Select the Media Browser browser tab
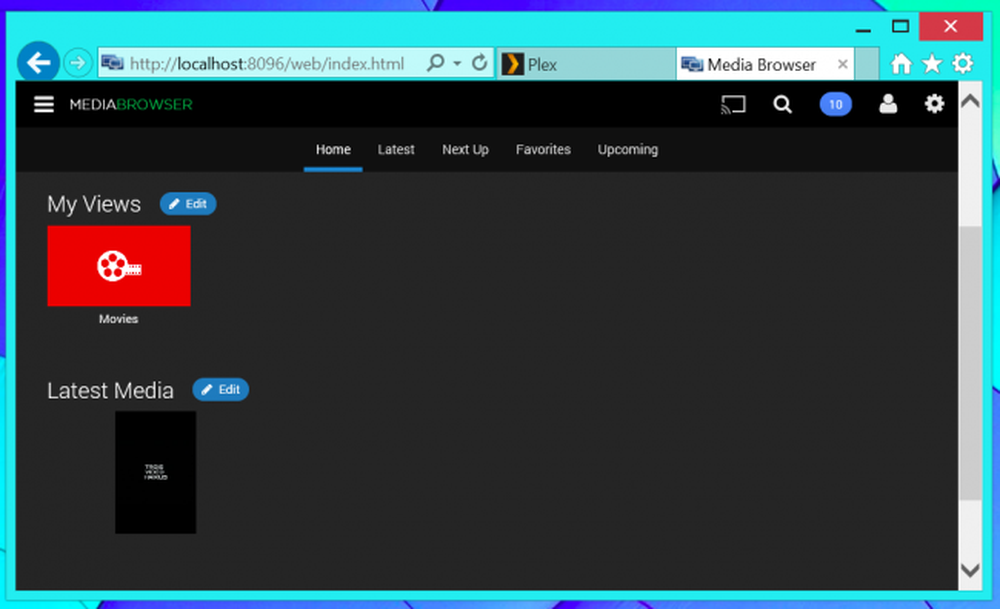 coord(765,64)
